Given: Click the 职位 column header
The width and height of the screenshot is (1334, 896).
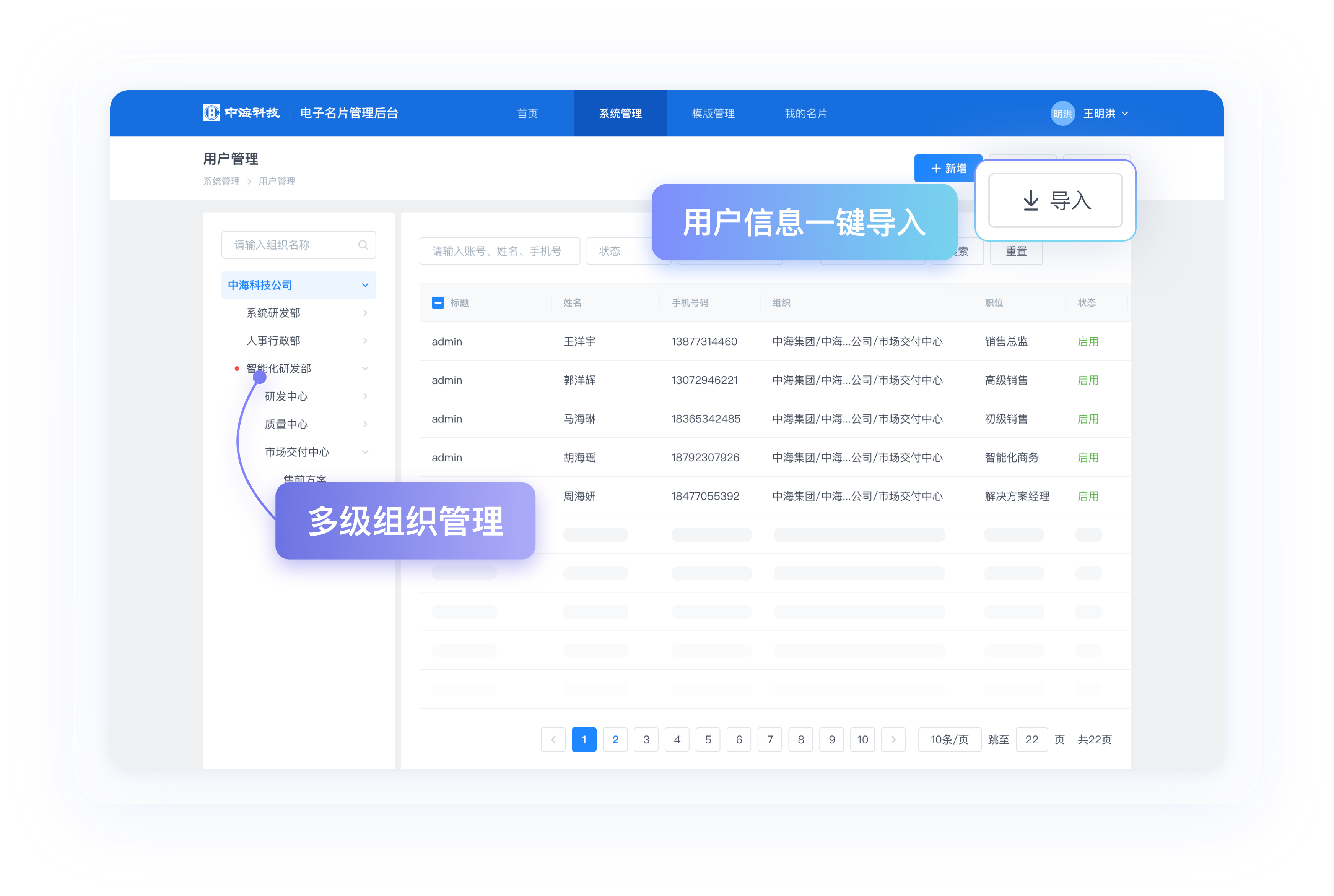Looking at the screenshot, I should tap(993, 302).
